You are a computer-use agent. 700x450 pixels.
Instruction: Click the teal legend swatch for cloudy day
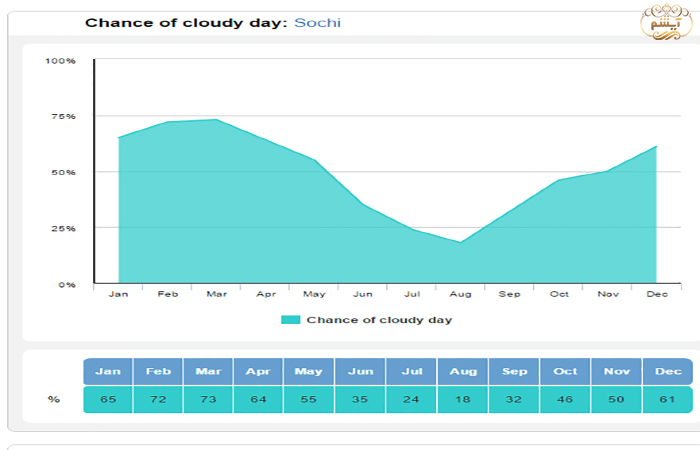pyautogui.click(x=291, y=320)
